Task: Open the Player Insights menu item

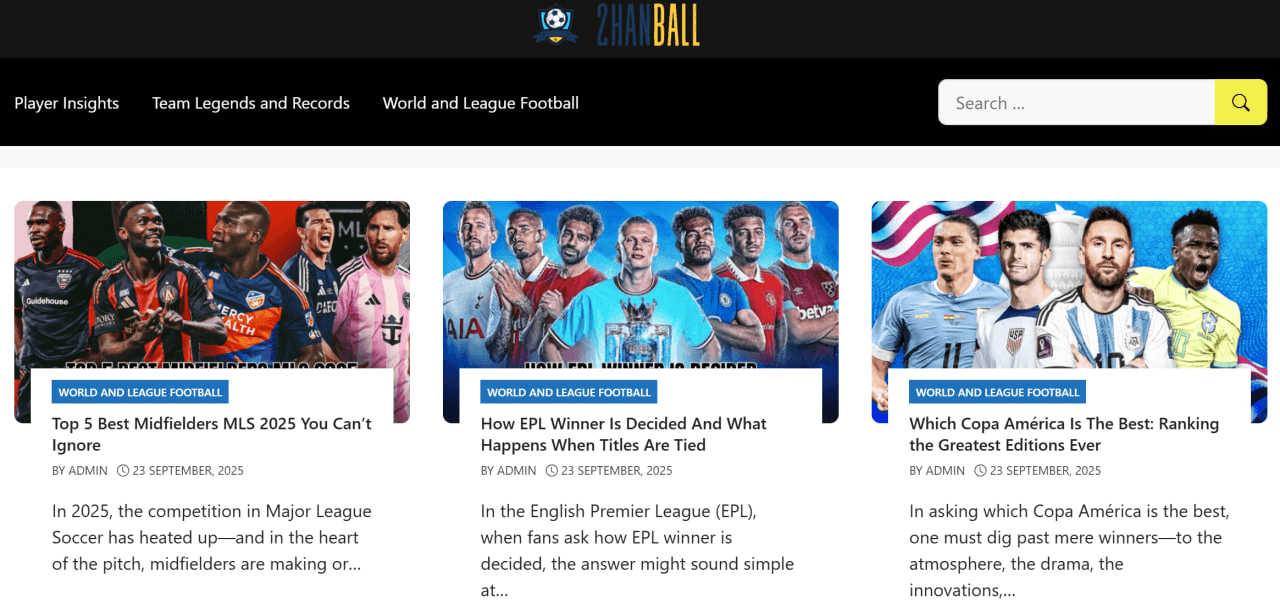Action: tap(67, 103)
